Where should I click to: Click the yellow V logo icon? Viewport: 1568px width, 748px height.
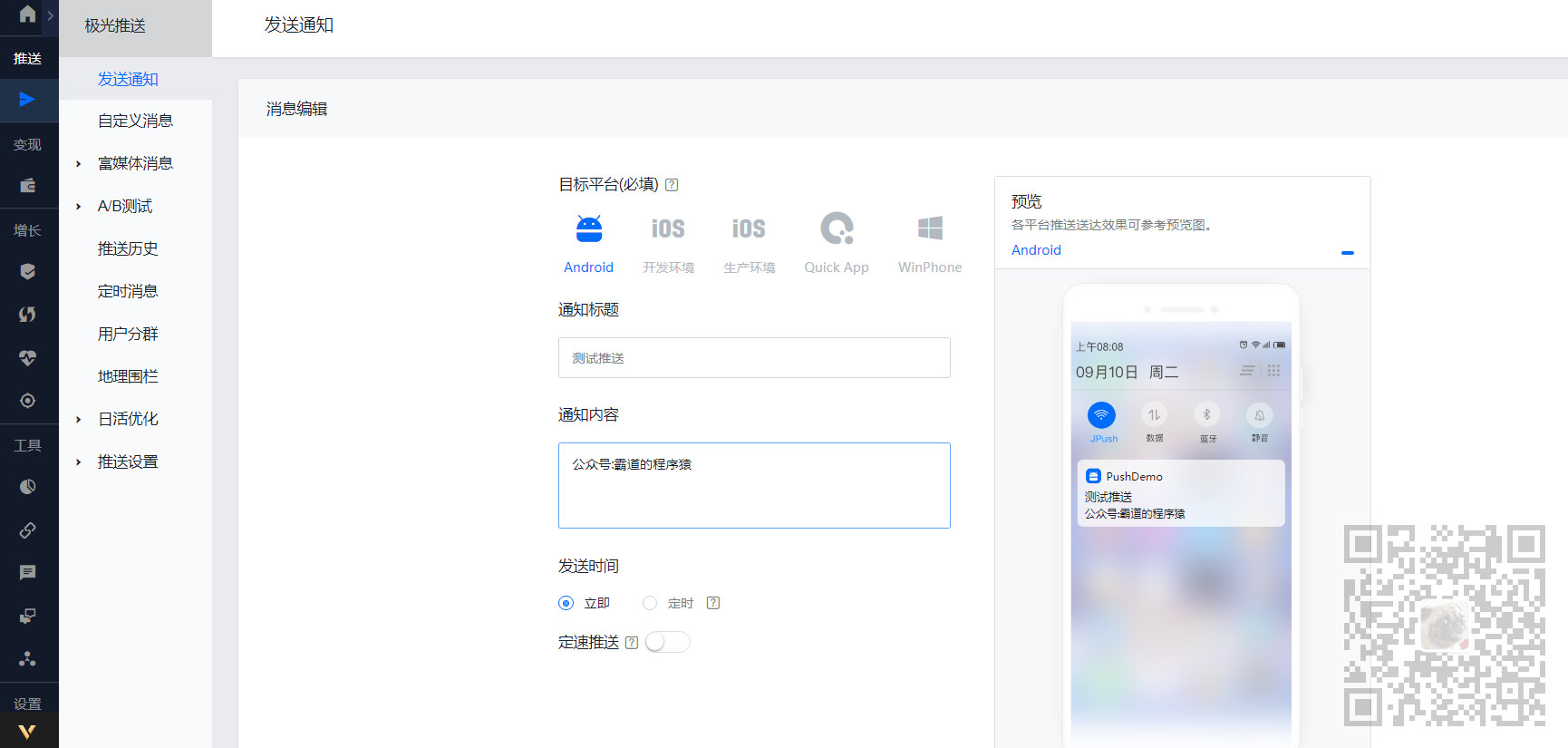27,732
